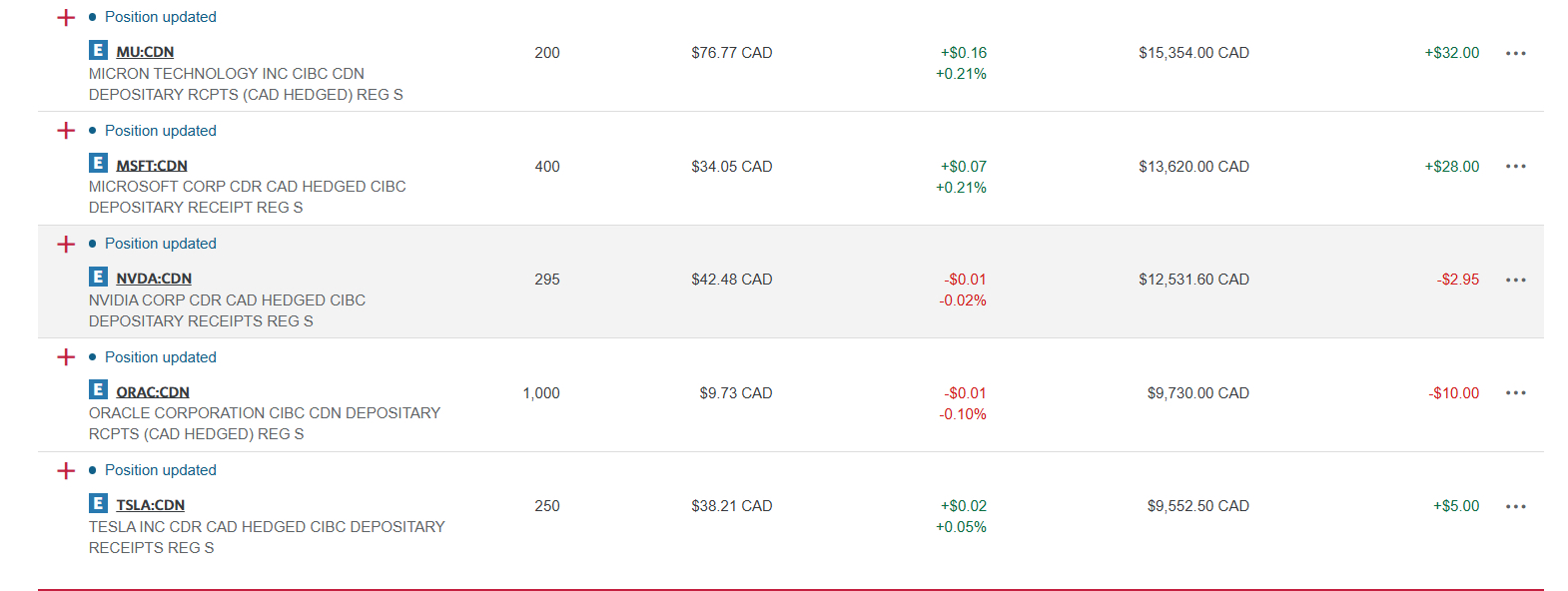Click the blue E icon beside TSLA:CDN

98,503
